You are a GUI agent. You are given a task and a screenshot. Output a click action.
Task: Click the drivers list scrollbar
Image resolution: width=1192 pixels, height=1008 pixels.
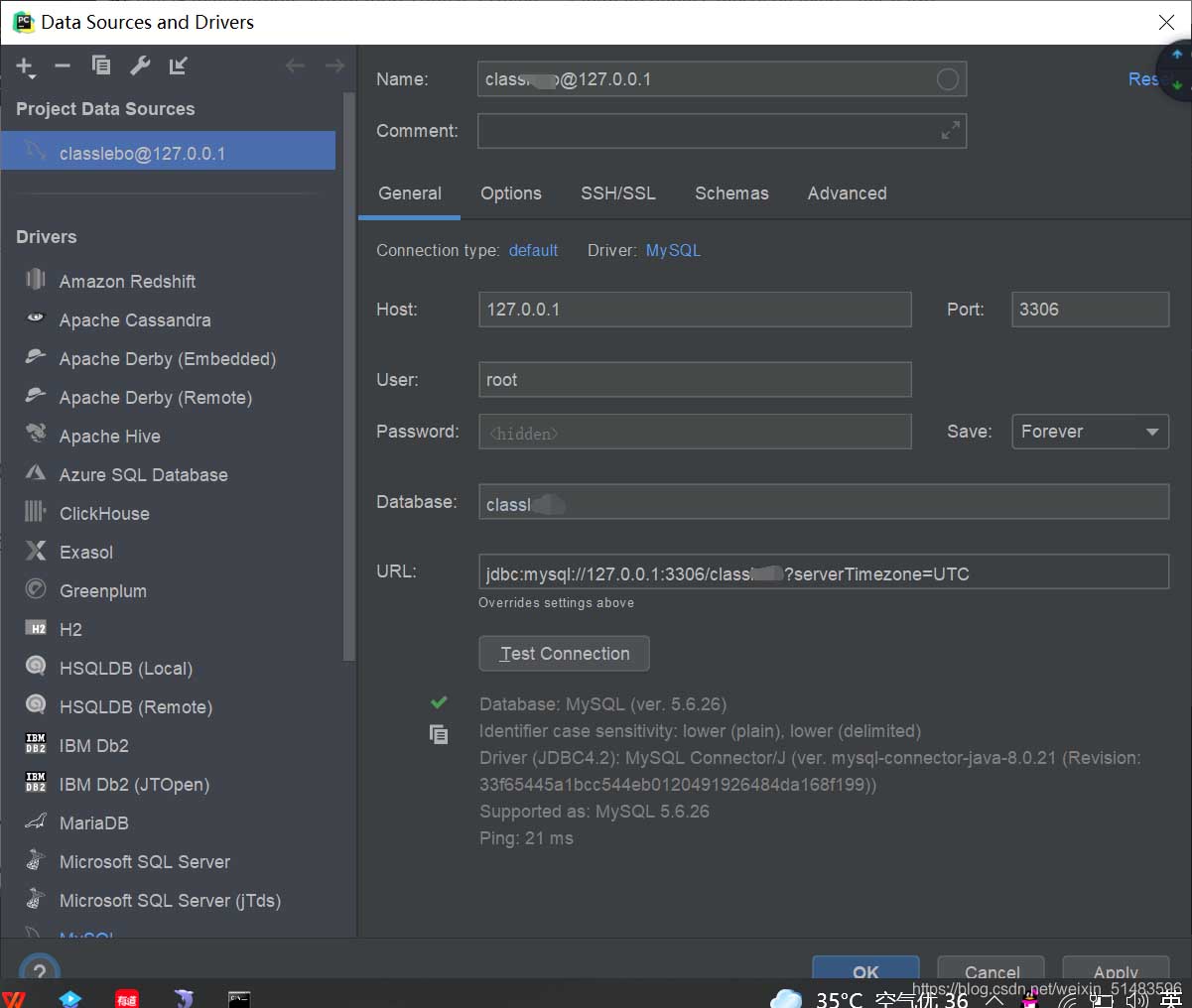pyautogui.click(x=348, y=377)
